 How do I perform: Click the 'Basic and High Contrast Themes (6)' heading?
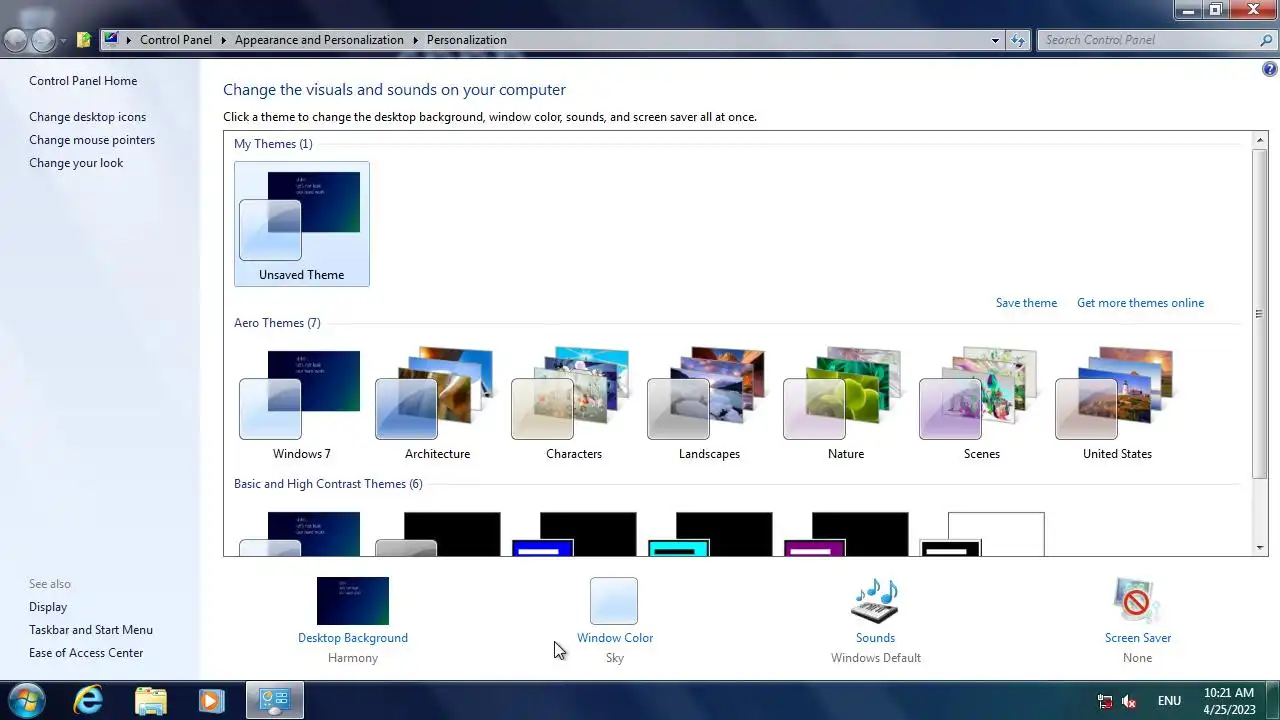coord(328,484)
